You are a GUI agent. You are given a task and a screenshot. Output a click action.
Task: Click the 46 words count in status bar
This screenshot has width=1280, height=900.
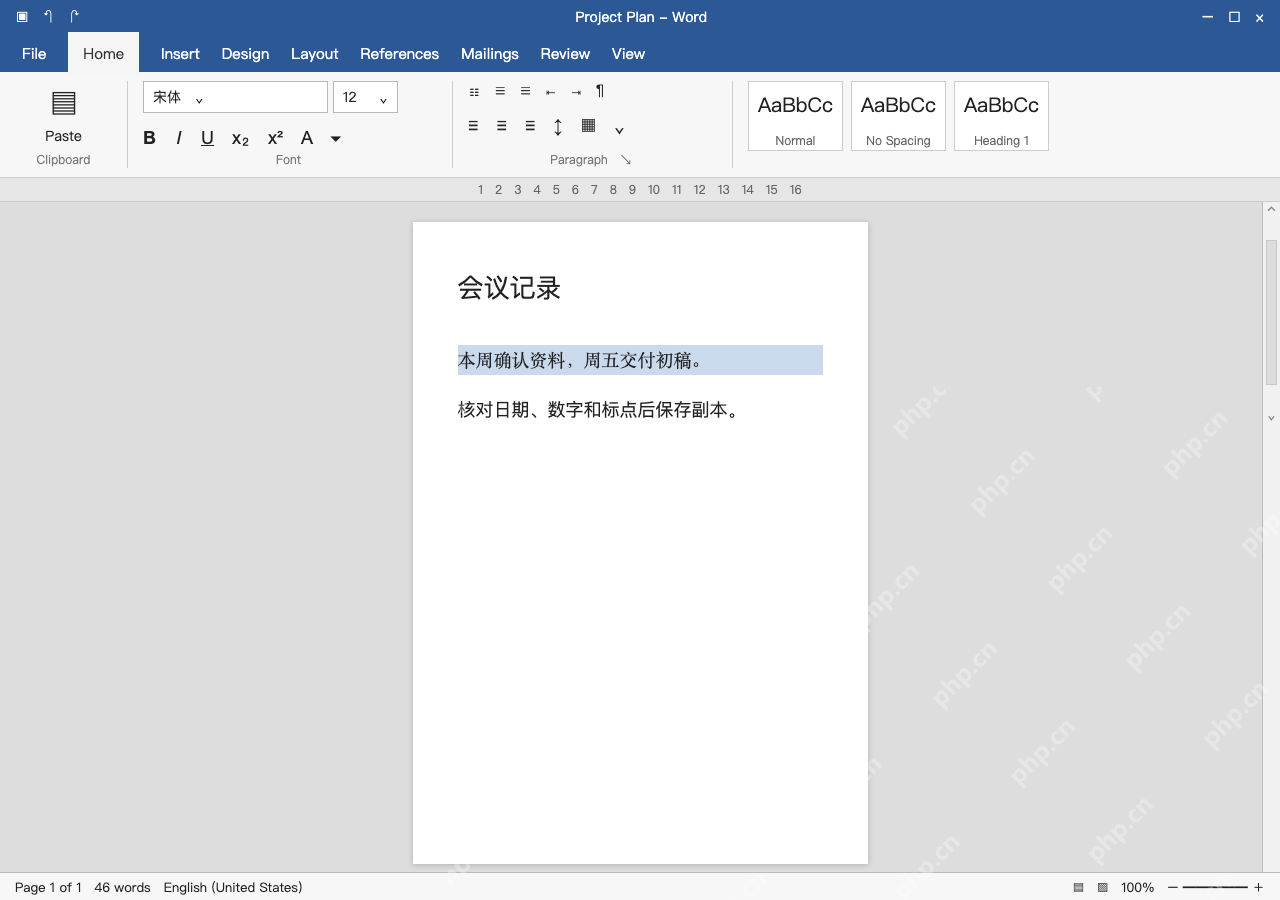click(122, 887)
